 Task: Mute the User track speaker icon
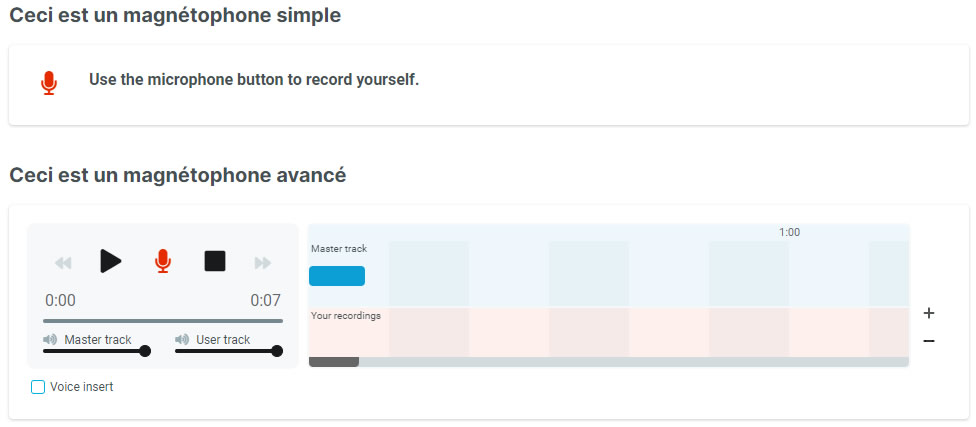tap(182, 340)
